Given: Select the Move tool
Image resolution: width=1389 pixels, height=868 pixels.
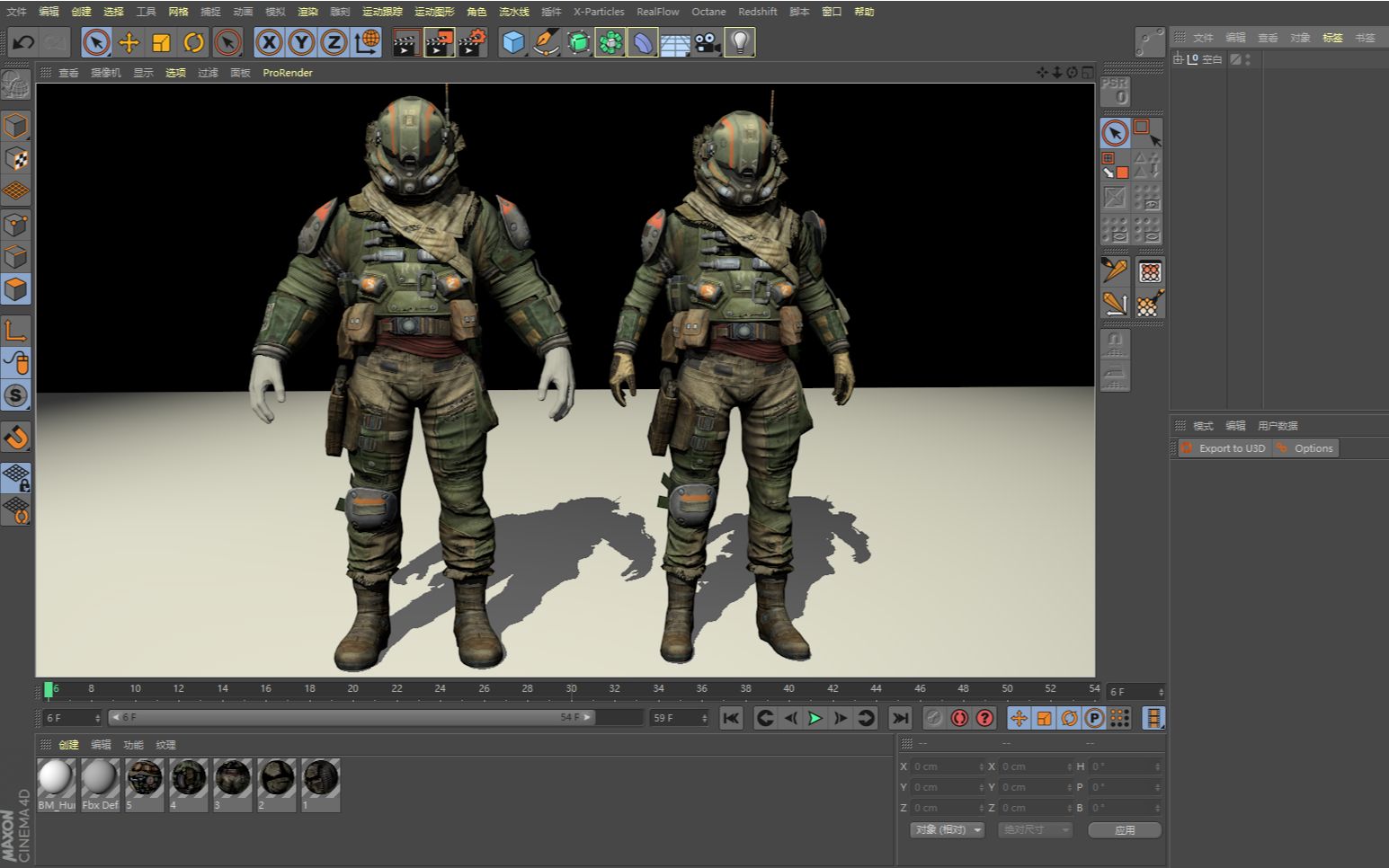Looking at the screenshot, I should 129,42.
